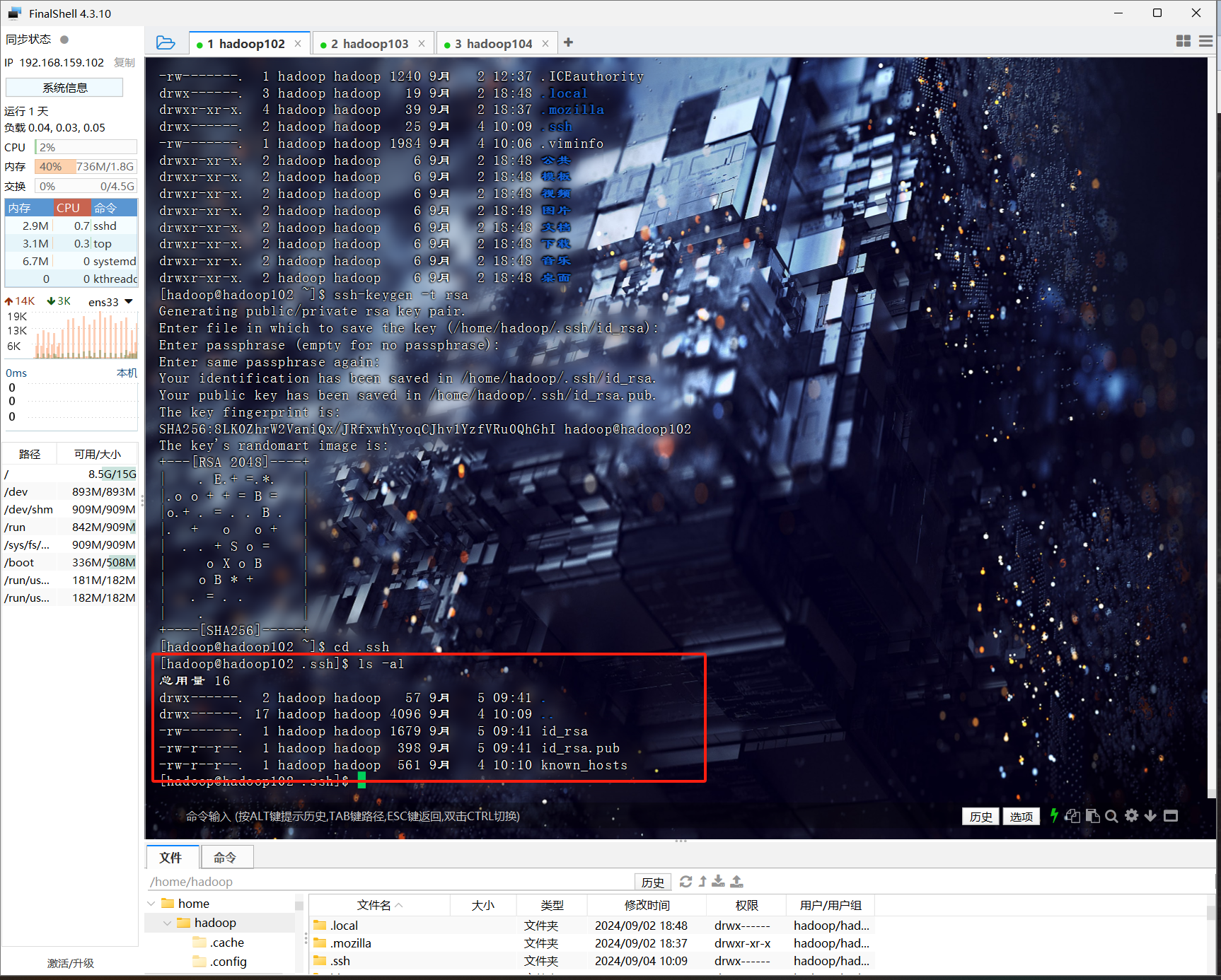Viewport: 1221px width, 980px height.
Task: Click the green lightning quick command icon
Action: 1054,816
